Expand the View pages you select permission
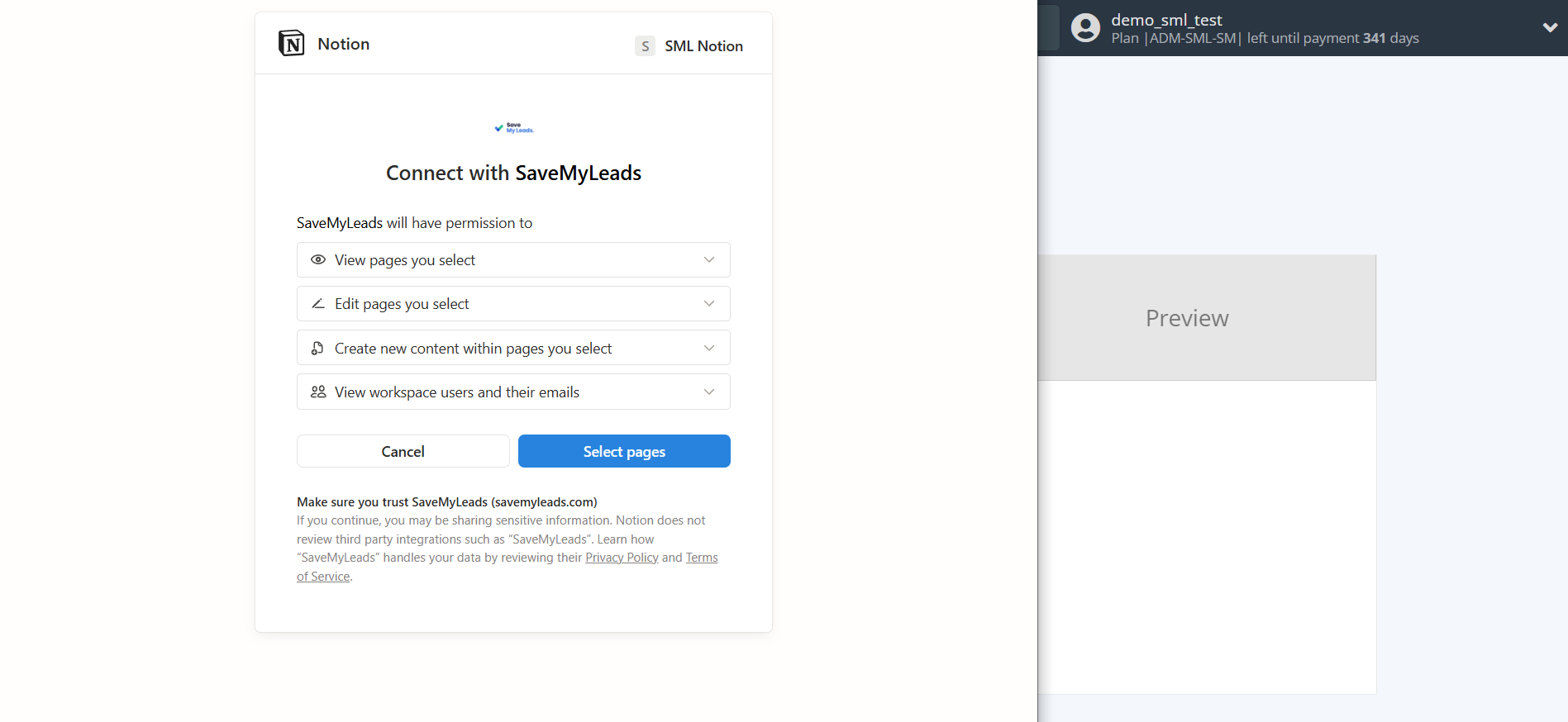 [708, 259]
